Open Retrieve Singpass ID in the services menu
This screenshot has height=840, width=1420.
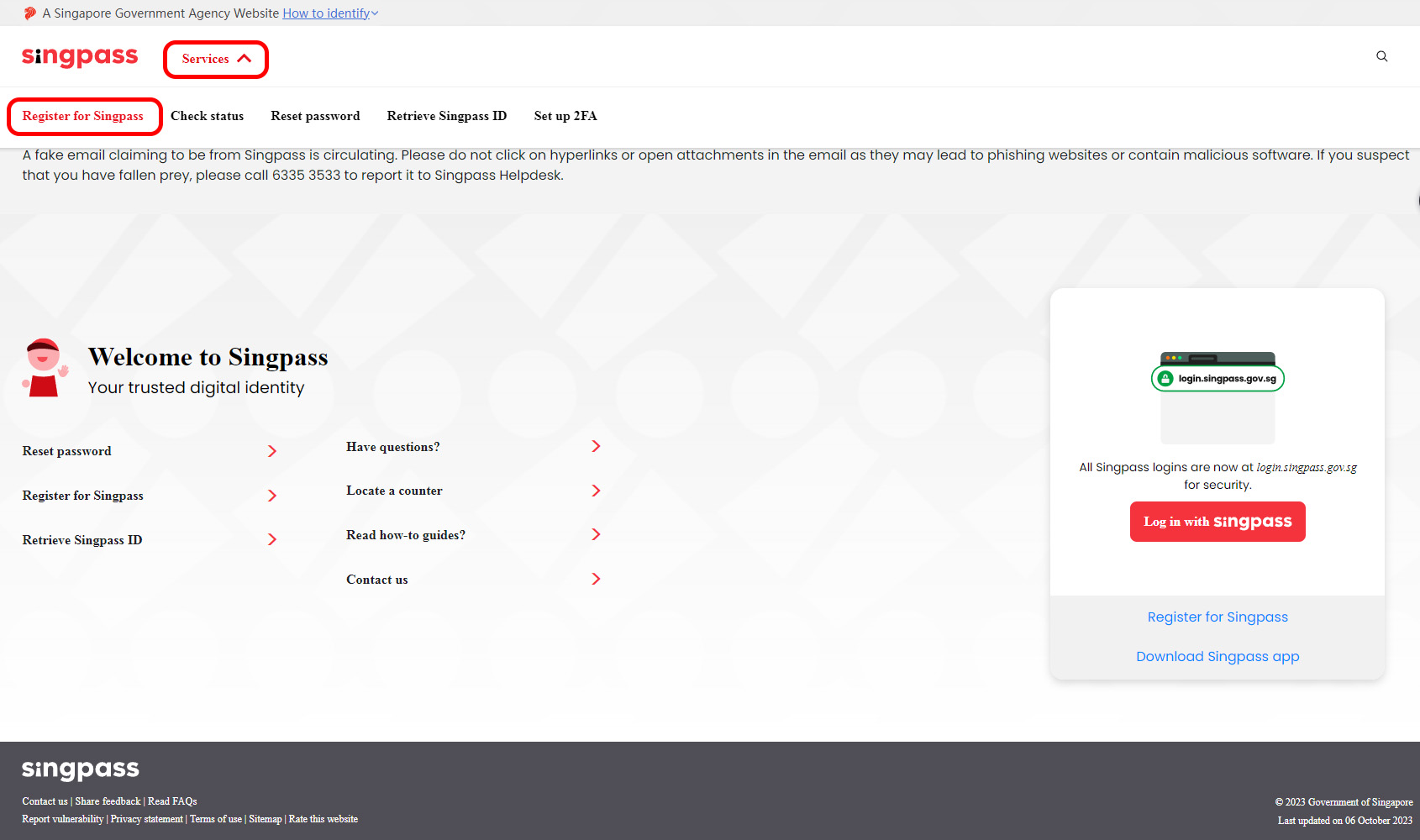click(x=447, y=116)
